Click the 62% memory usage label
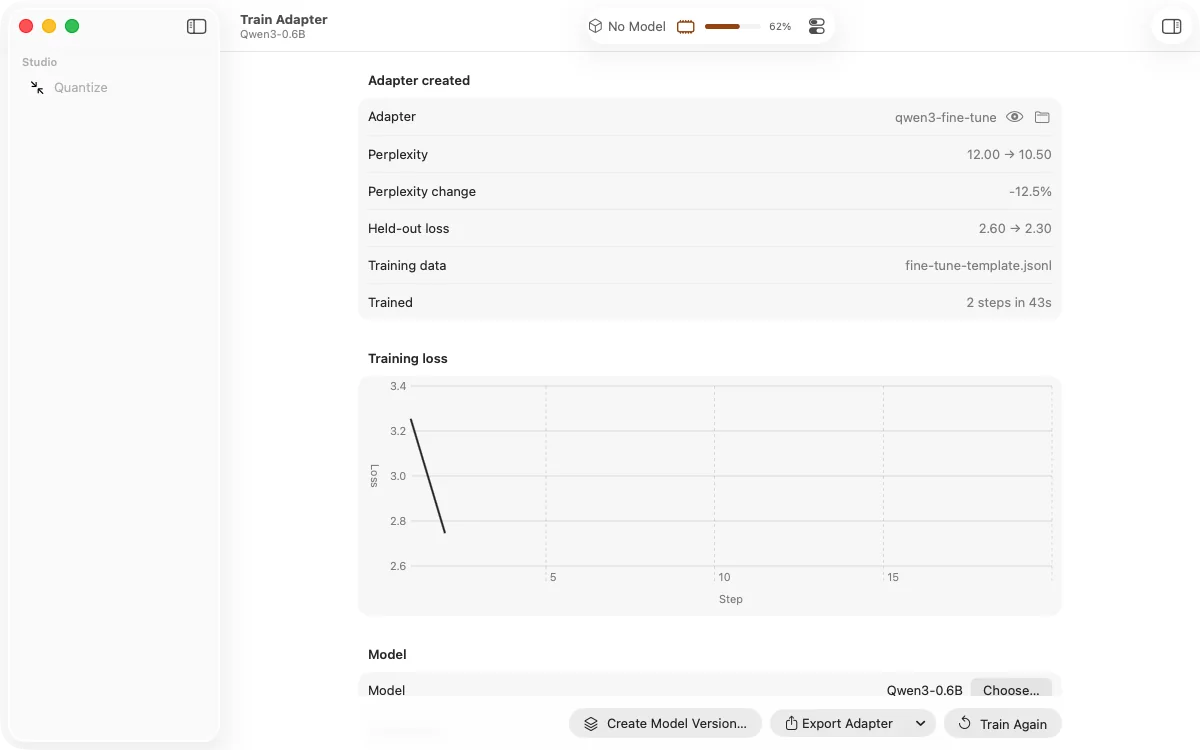This screenshot has width=1200, height=750. (780, 27)
